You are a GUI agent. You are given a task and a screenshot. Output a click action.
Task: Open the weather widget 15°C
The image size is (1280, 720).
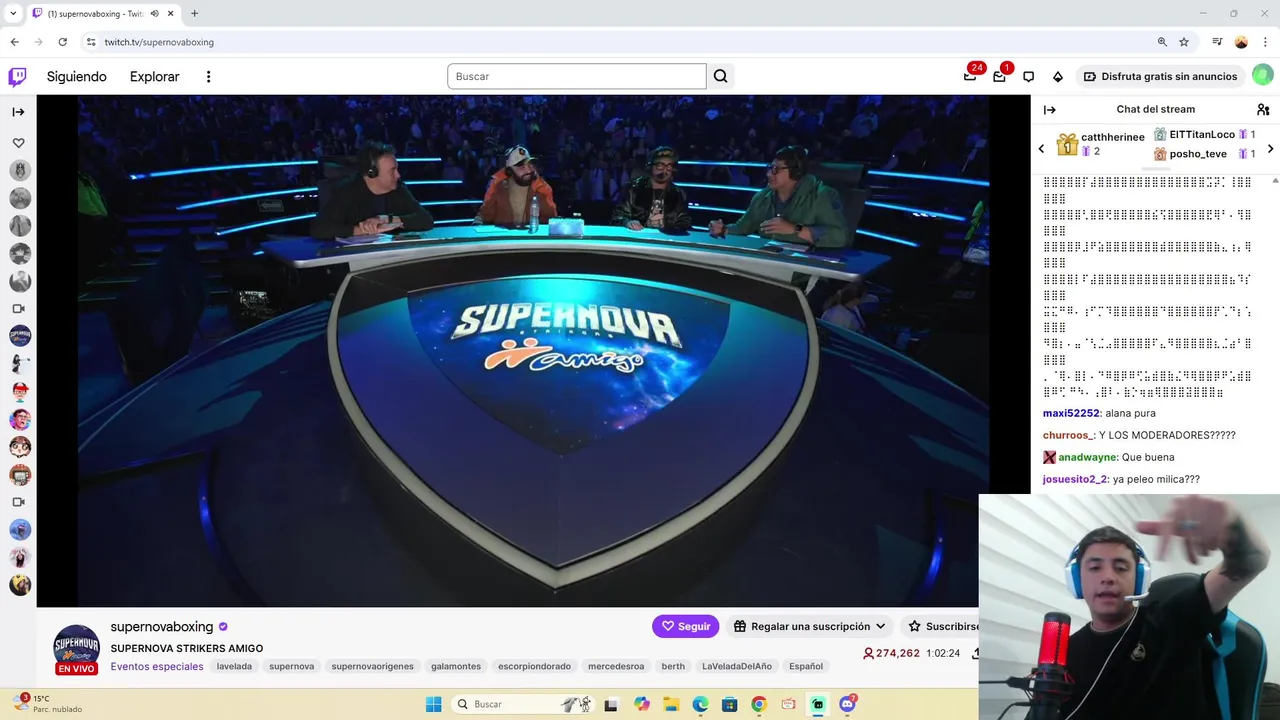pos(45,704)
